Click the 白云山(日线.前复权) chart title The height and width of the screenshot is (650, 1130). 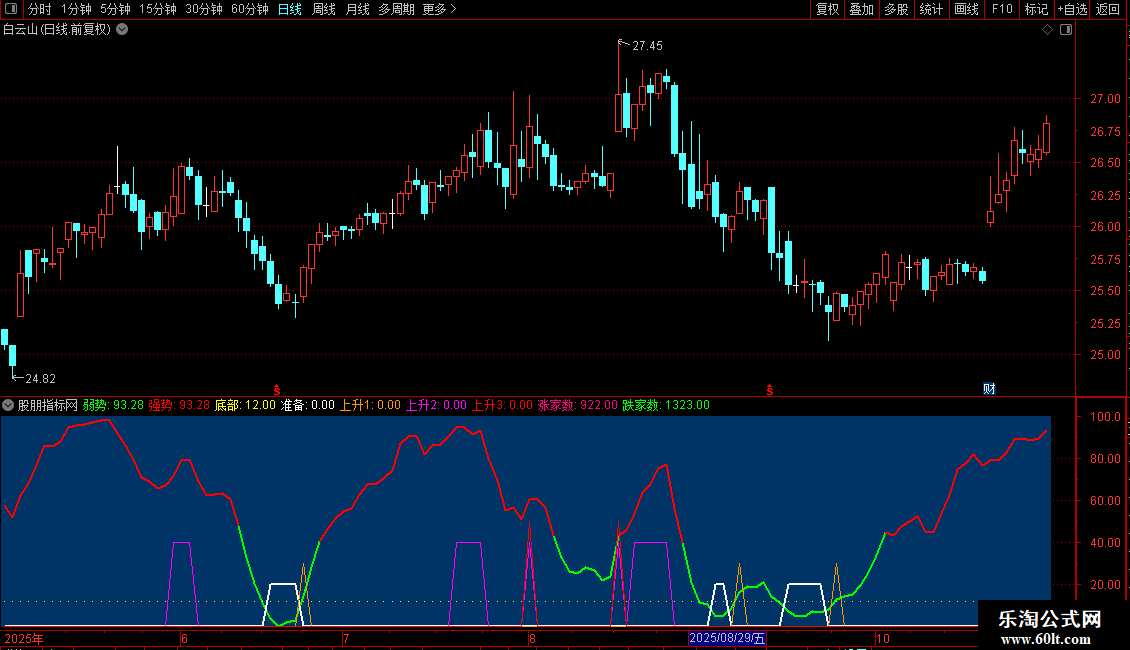click(x=58, y=30)
